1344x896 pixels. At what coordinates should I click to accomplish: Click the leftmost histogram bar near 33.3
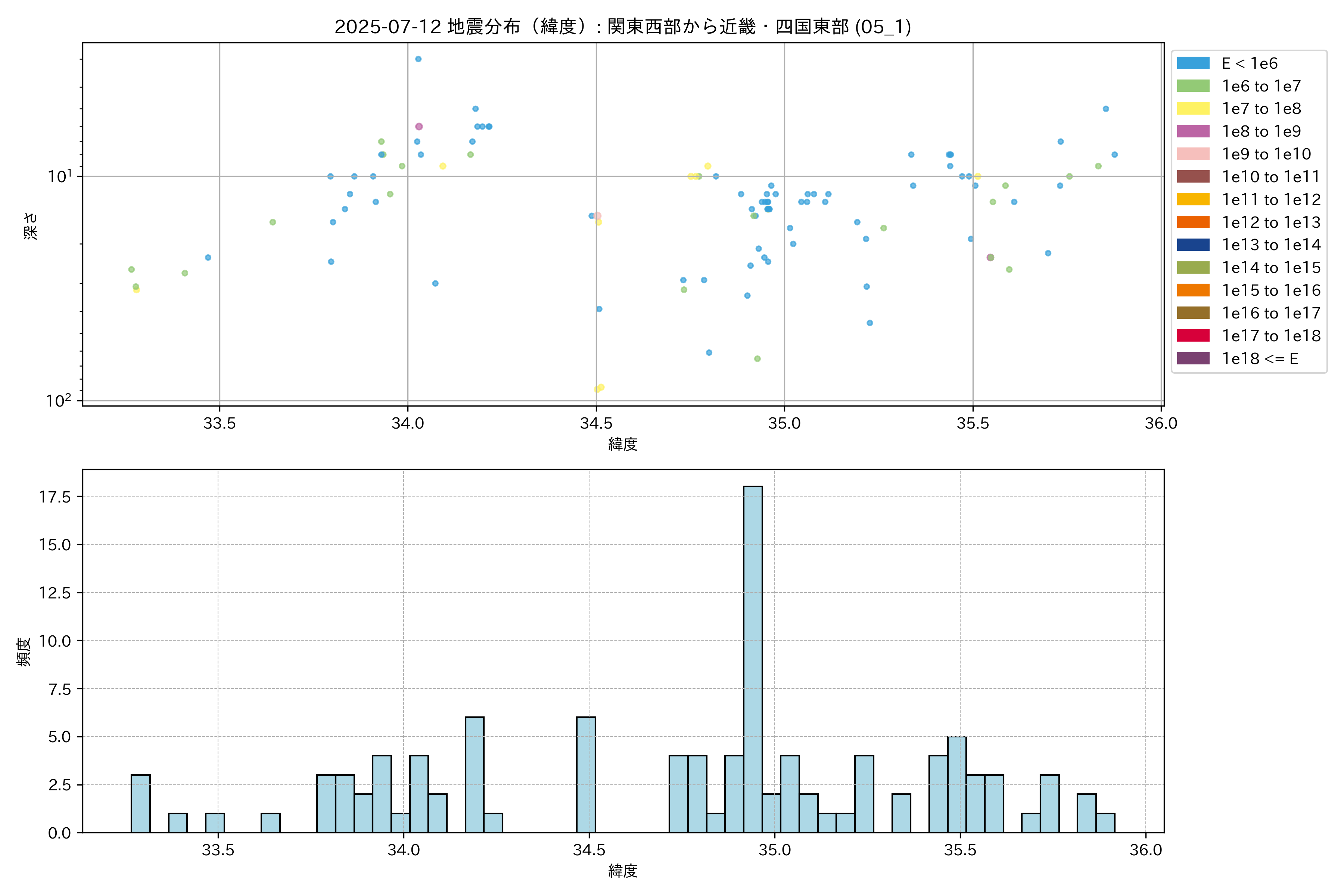pyautogui.click(x=141, y=803)
